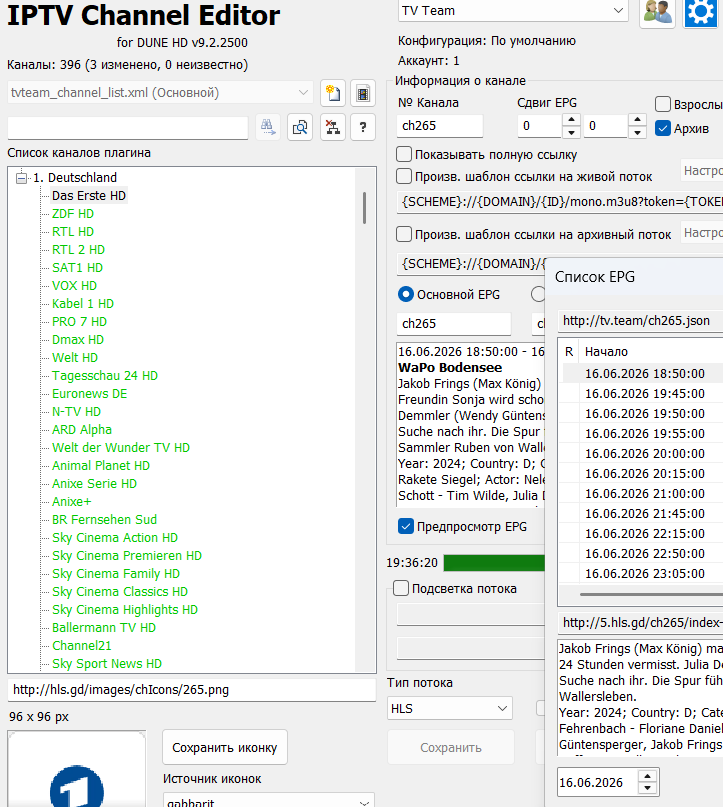Open the icon source gabbarit dropdown

[269, 801]
